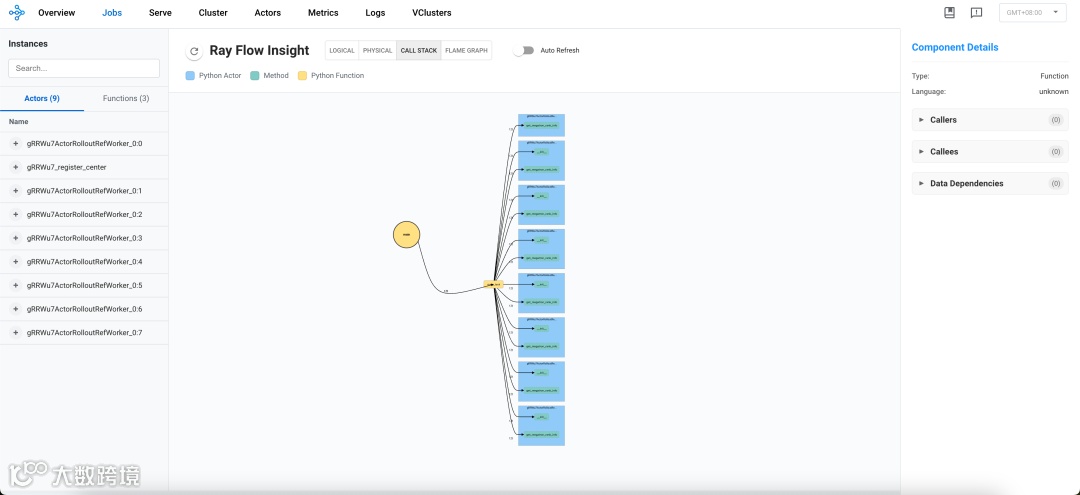Expand gRRWu7ActorRolloutRefWorker_0:7 with plus icon
1080x495 pixels.
tap(16, 333)
